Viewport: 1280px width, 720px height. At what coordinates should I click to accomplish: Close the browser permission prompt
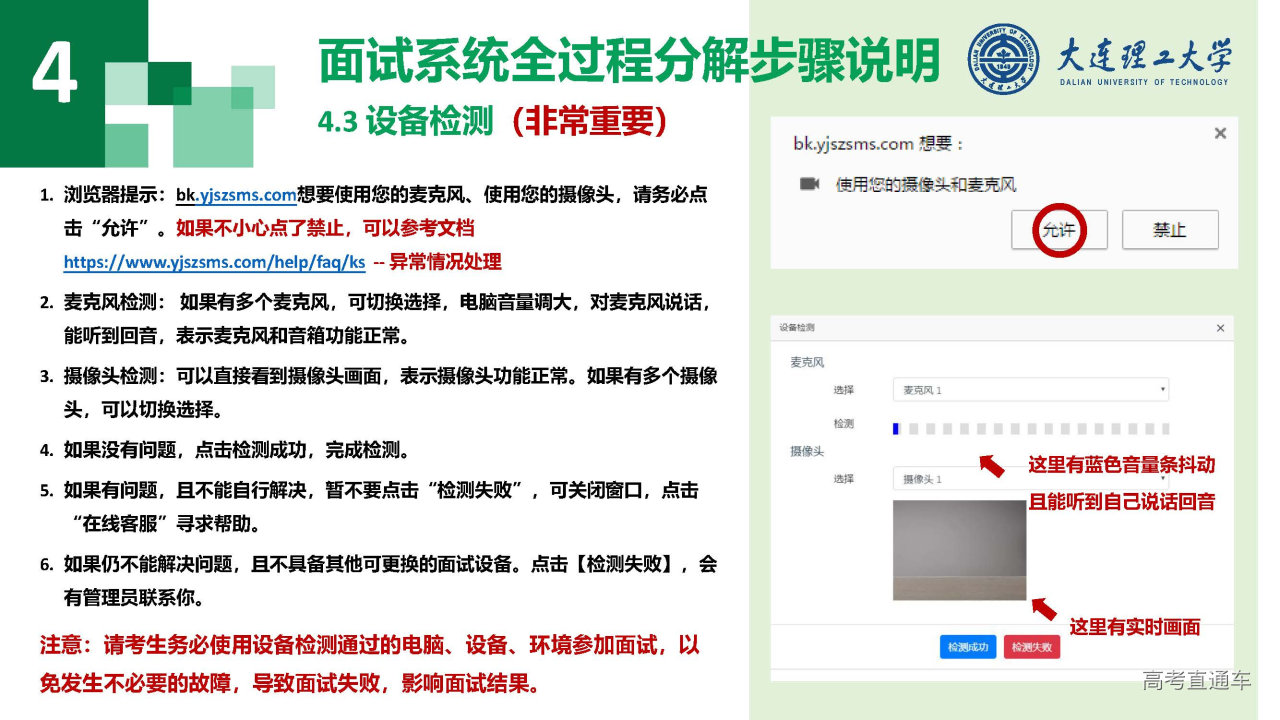(1219, 133)
